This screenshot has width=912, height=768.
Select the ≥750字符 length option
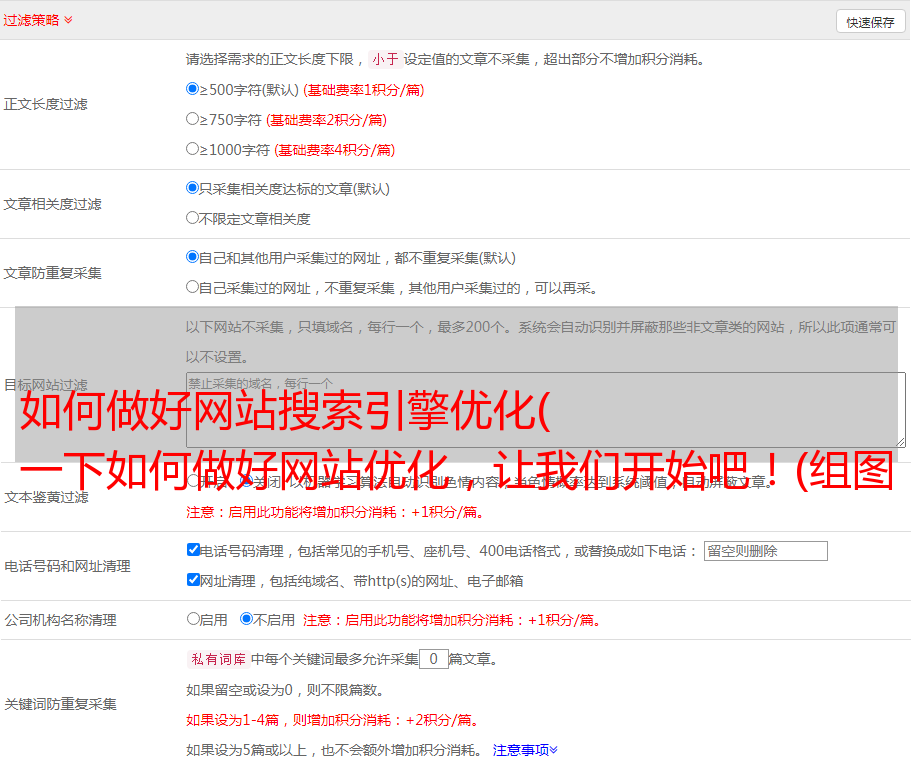(192, 119)
